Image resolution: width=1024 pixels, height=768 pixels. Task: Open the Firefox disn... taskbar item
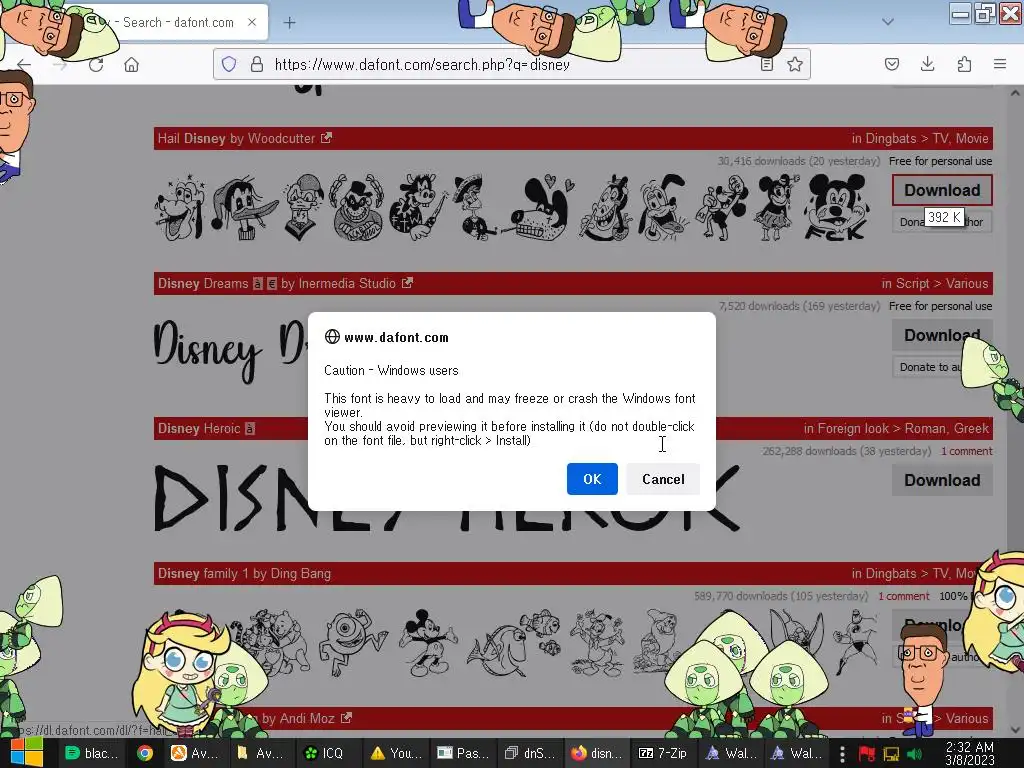[x=595, y=753]
